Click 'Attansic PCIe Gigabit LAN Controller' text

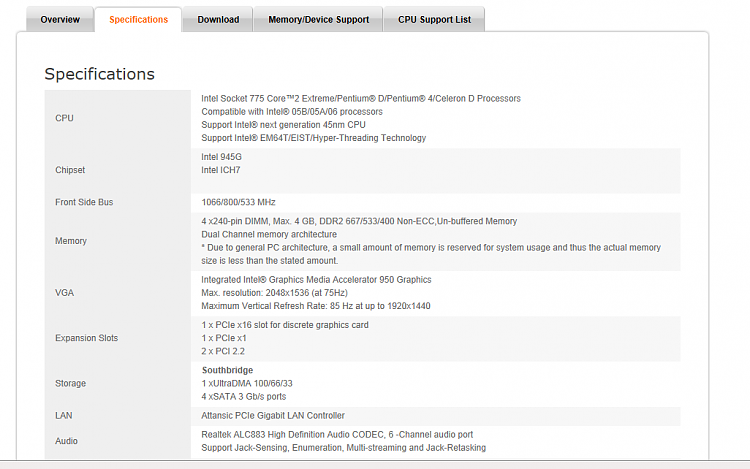[x=273, y=415]
